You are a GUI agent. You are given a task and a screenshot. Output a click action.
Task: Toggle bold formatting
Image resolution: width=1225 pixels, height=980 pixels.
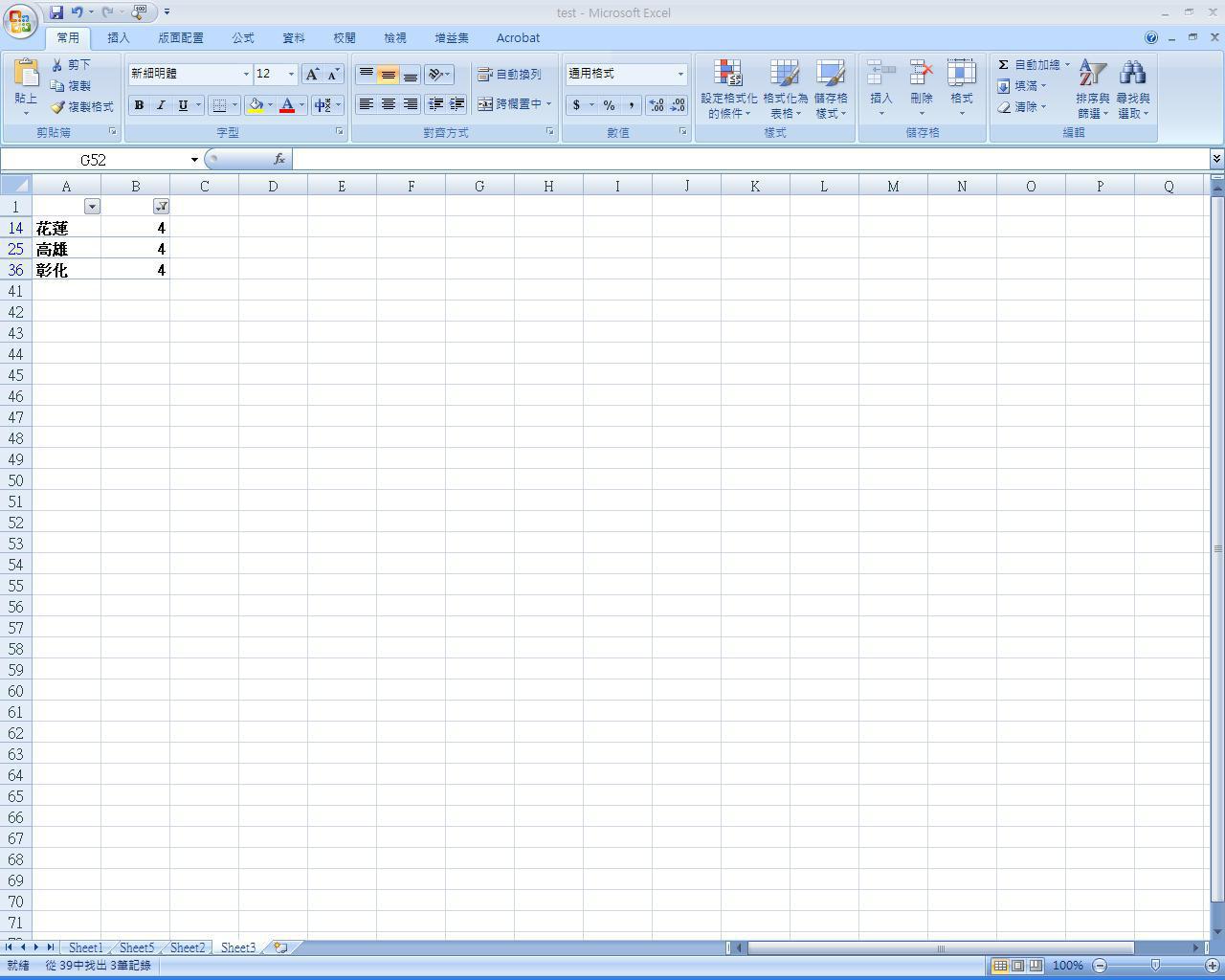tap(139, 105)
